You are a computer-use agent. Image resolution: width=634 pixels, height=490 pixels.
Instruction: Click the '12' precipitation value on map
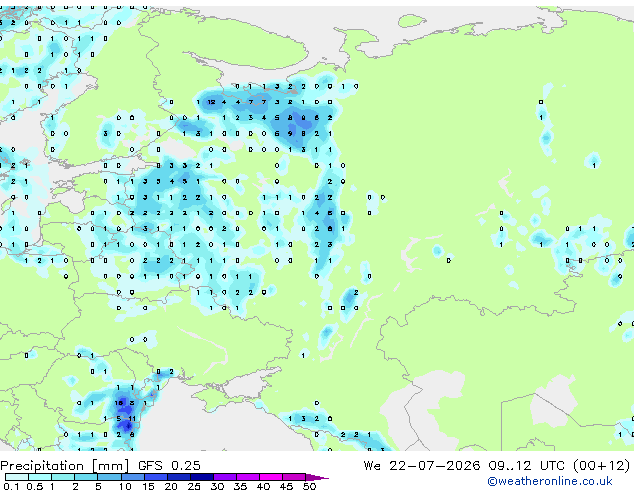pyautogui.click(x=211, y=102)
